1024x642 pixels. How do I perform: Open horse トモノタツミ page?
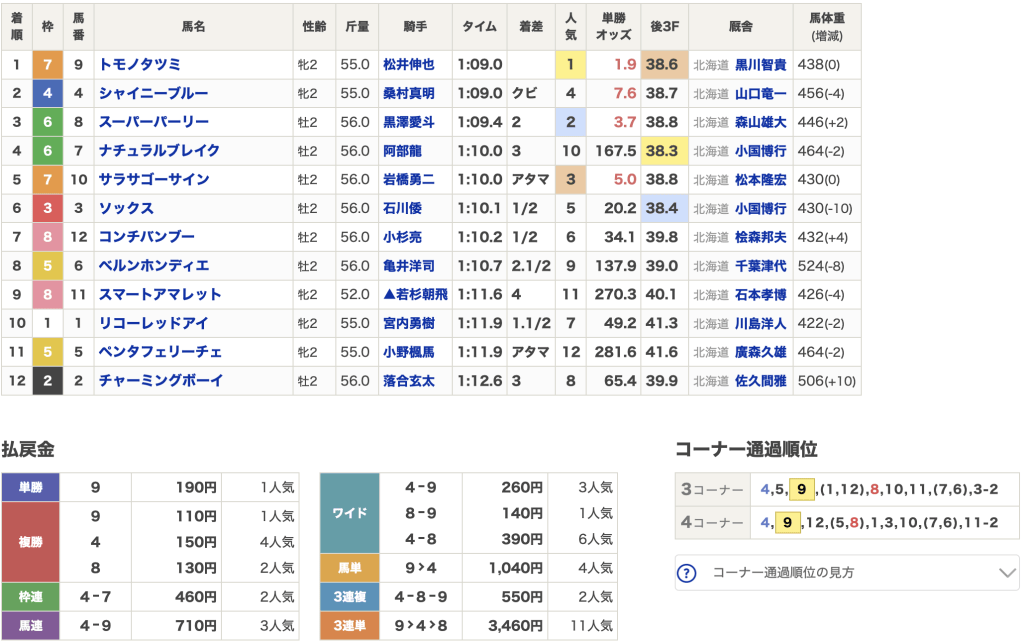pyautogui.click(x=140, y=65)
